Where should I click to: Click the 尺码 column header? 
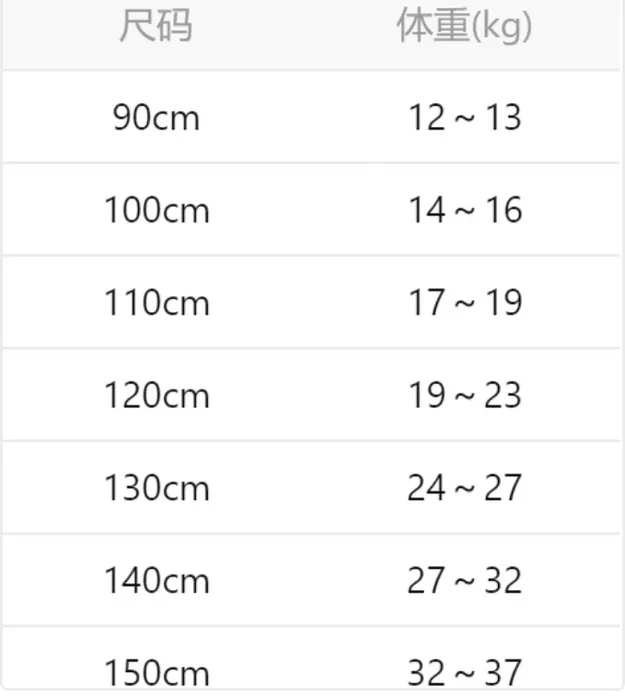pos(155,27)
